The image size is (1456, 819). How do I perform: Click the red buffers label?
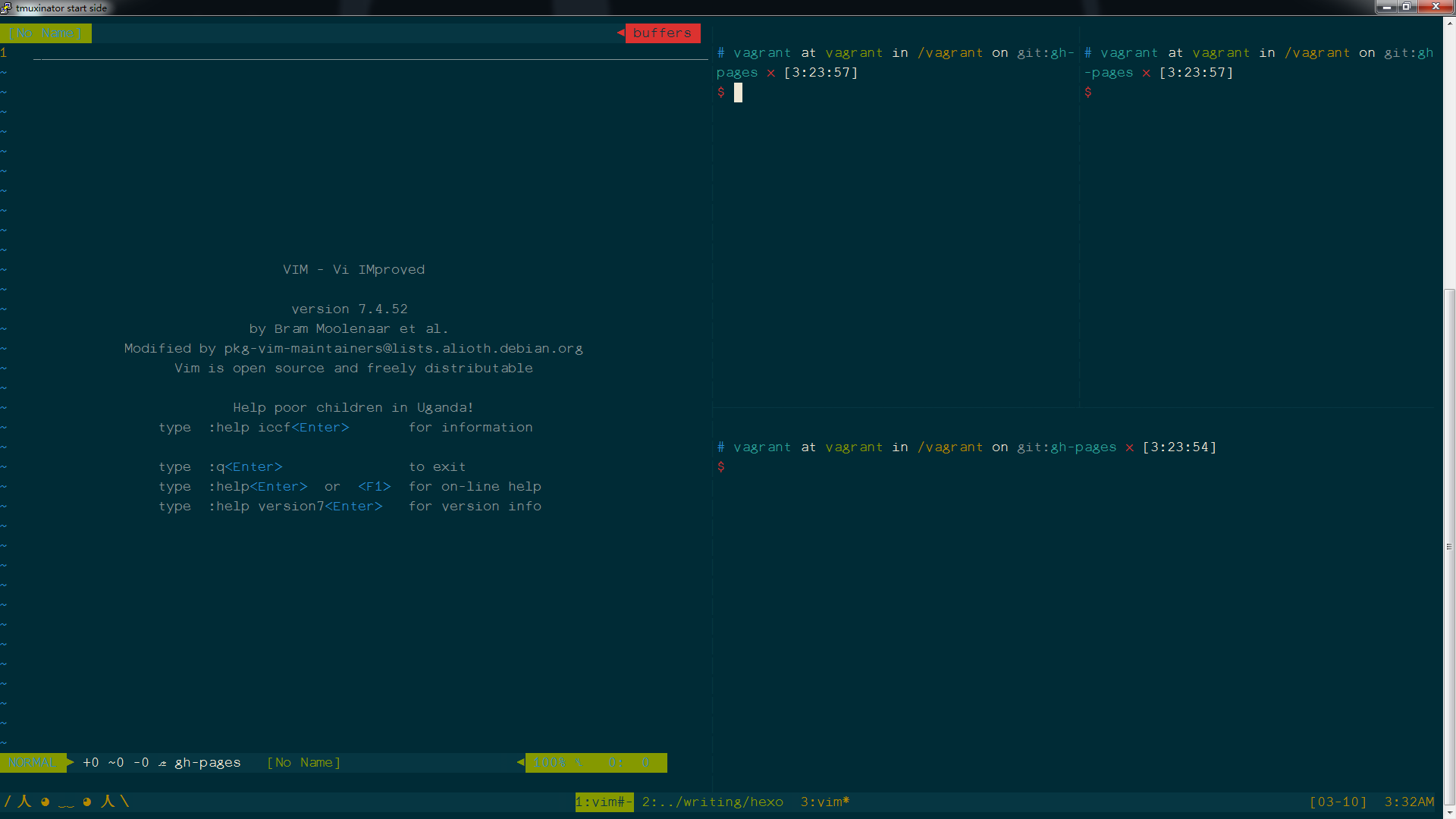662,33
